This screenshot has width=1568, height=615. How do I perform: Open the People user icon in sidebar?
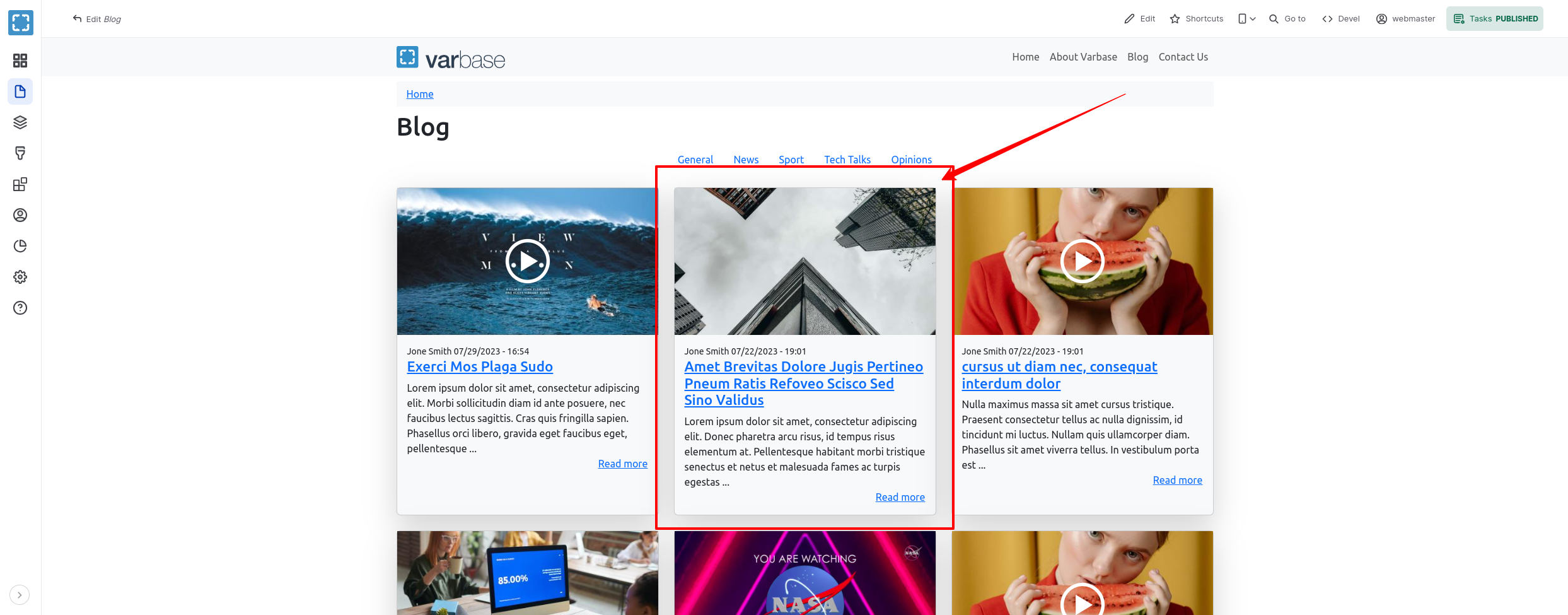click(x=20, y=215)
